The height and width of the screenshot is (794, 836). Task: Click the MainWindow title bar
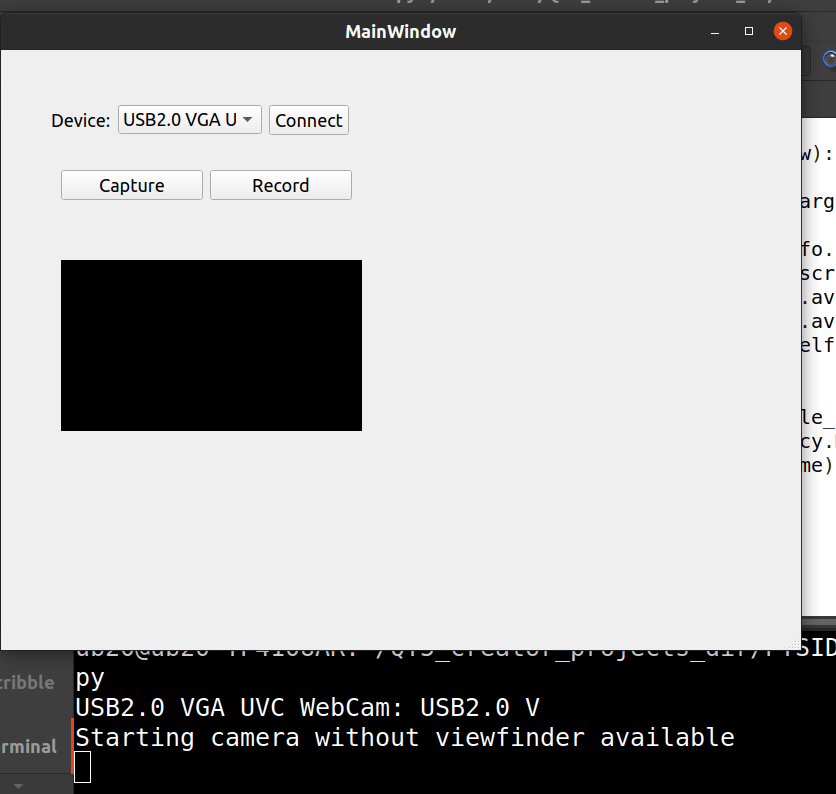pyautogui.click(x=400, y=31)
